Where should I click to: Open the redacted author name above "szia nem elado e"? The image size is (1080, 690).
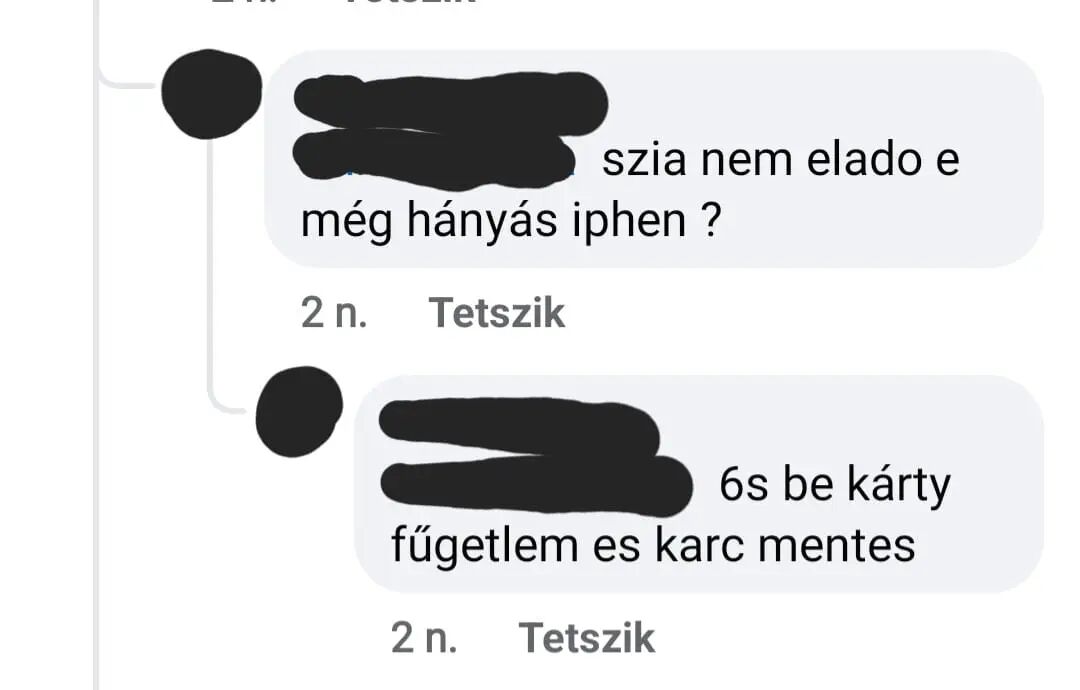(451, 101)
